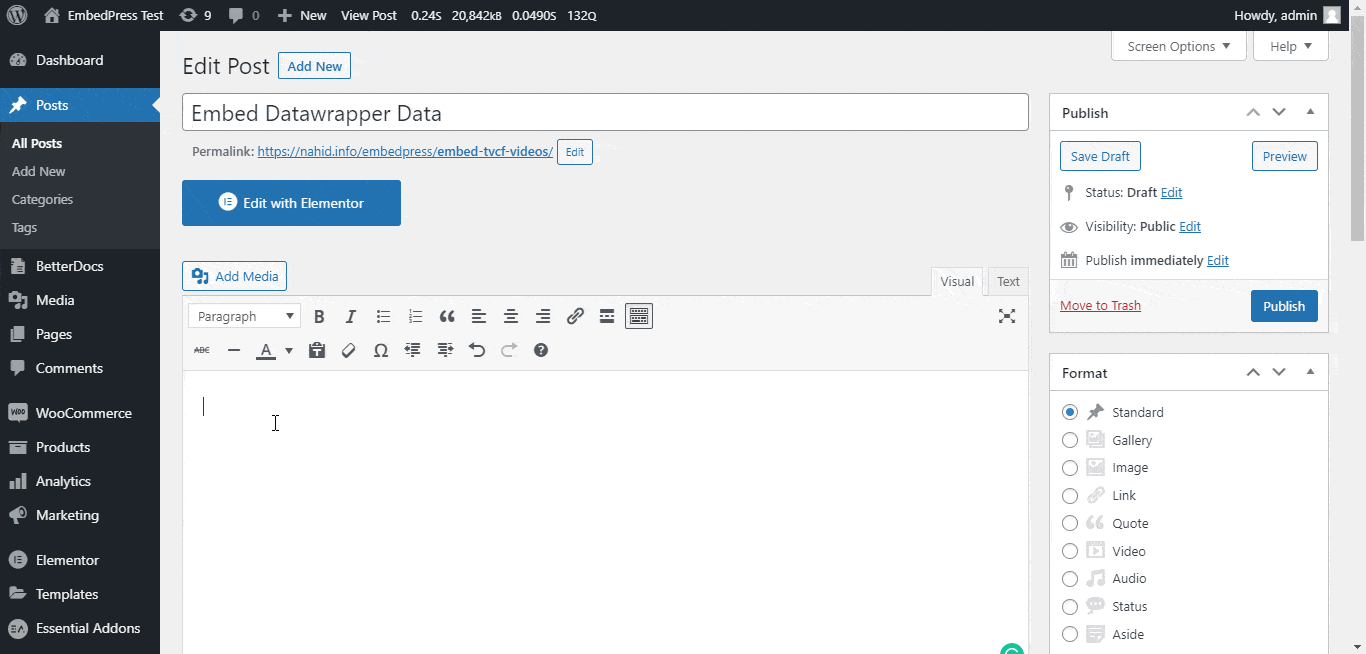
Task: Select the Status post format
Action: (1070, 606)
